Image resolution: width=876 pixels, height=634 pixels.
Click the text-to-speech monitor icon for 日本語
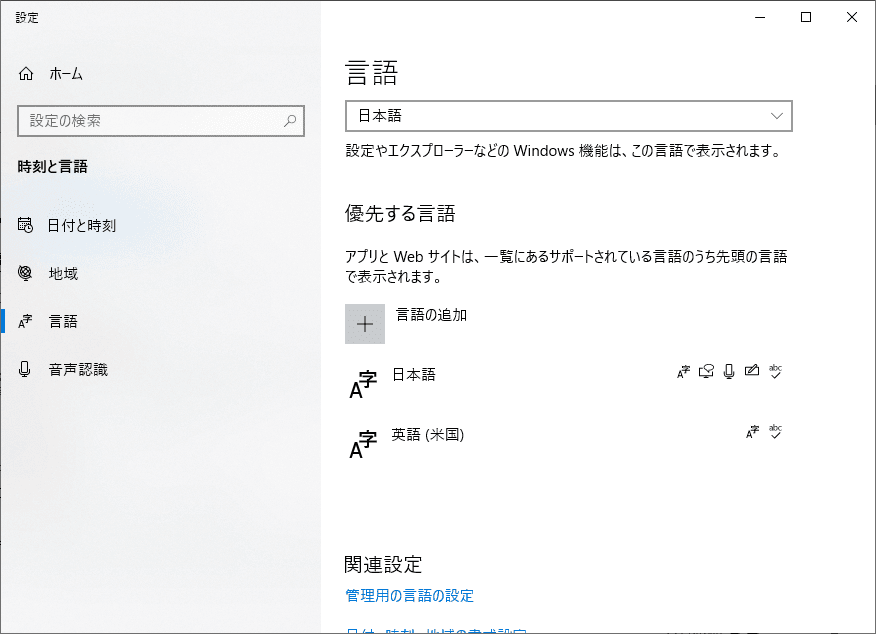[706, 370]
